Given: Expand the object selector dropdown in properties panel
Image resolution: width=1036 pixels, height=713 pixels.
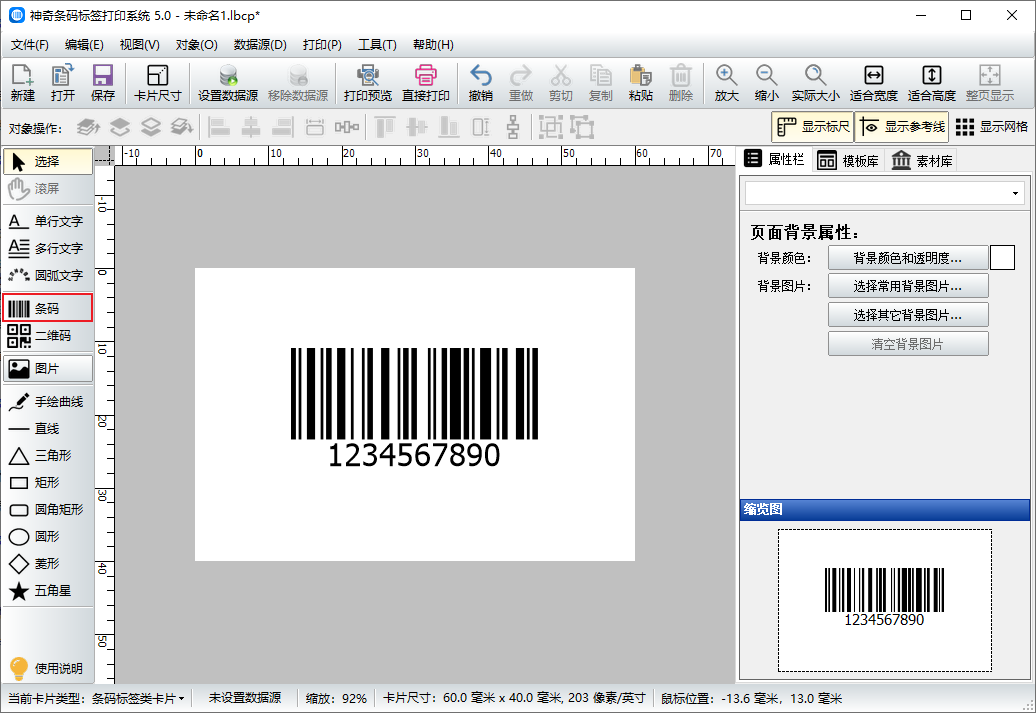Looking at the screenshot, I should [1016, 193].
